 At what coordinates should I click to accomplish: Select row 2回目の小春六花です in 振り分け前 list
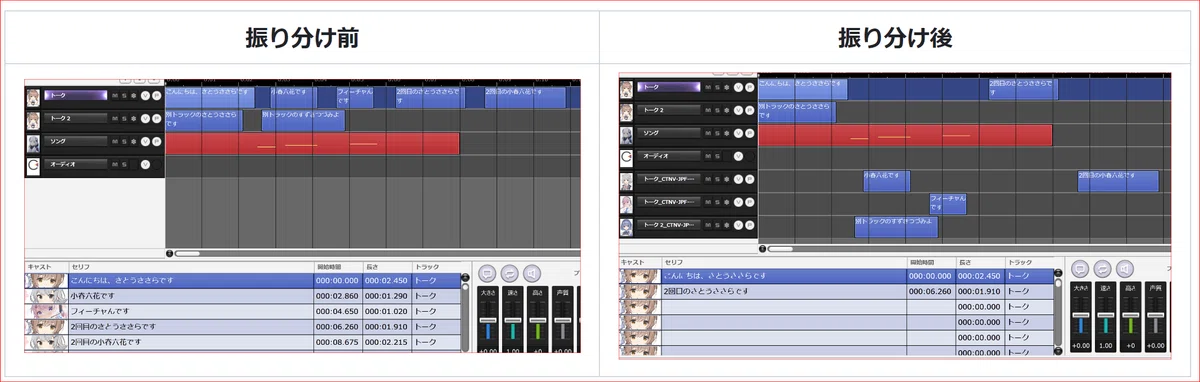pyautogui.click(x=243, y=342)
